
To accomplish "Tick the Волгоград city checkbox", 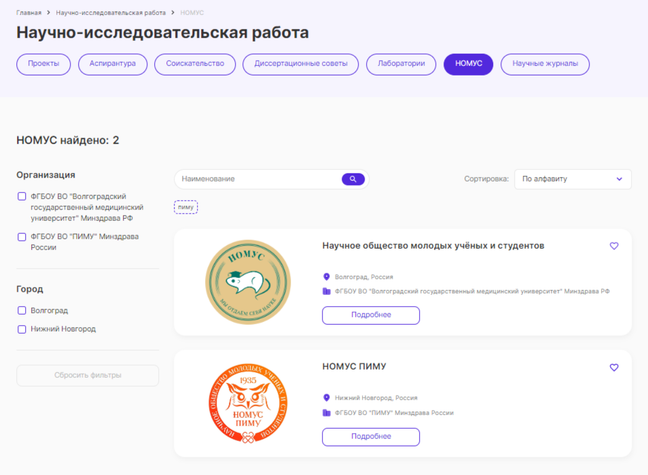I will click(x=22, y=310).
